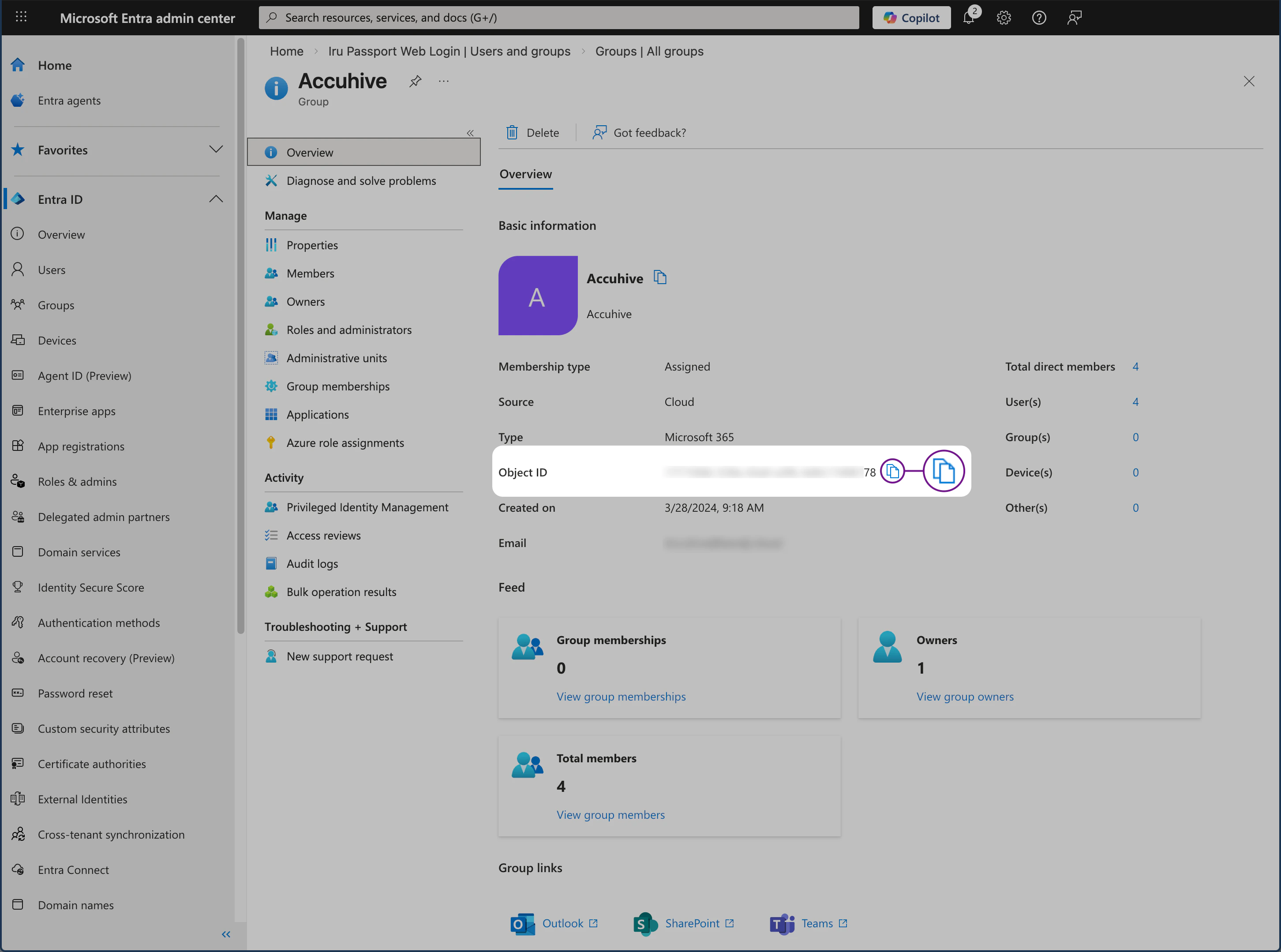
Task: Copy the group Object ID
Action: pos(893,472)
